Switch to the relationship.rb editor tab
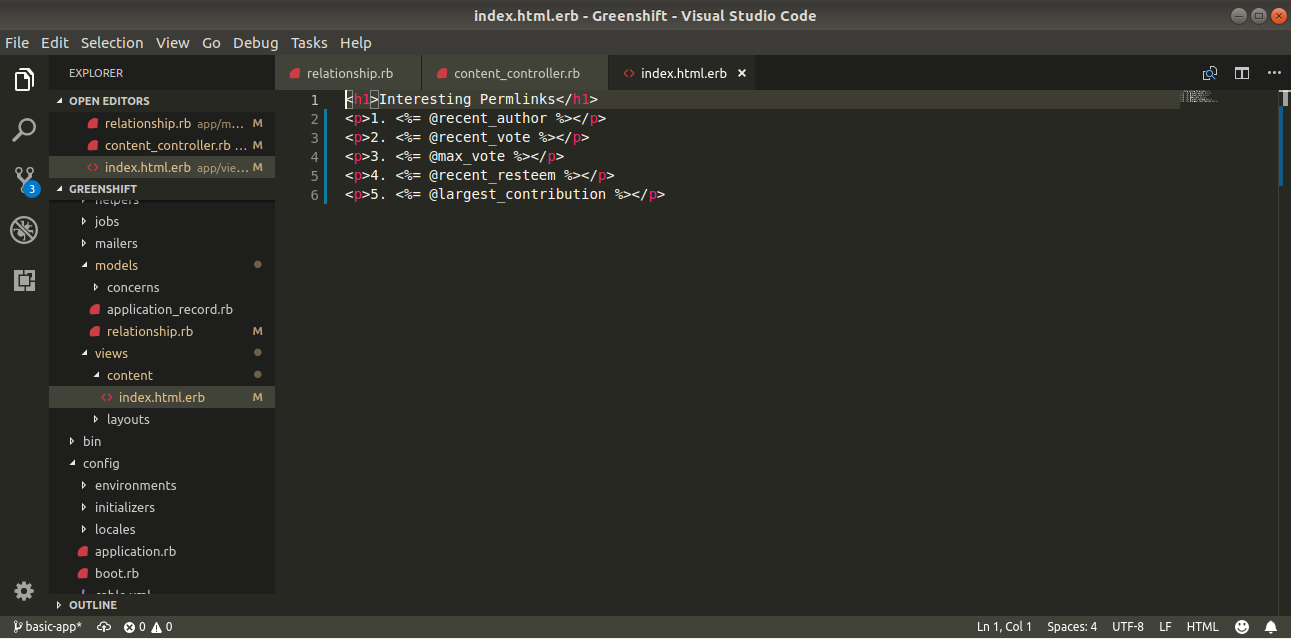This screenshot has width=1291, height=639. pyautogui.click(x=348, y=73)
